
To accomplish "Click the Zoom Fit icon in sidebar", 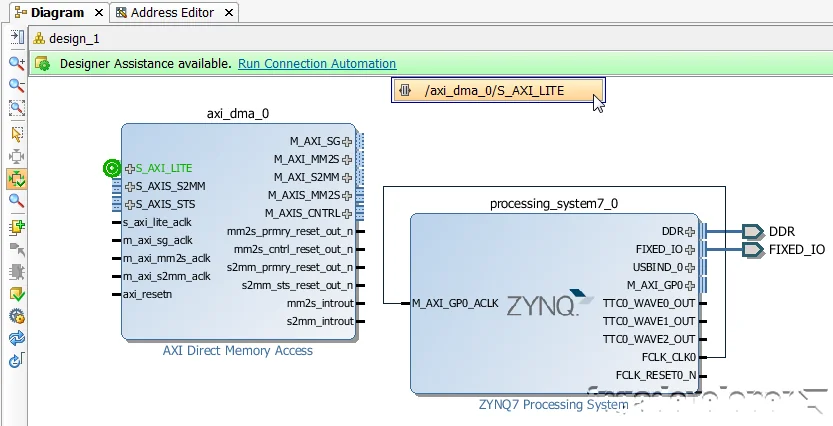I will tap(17, 108).
